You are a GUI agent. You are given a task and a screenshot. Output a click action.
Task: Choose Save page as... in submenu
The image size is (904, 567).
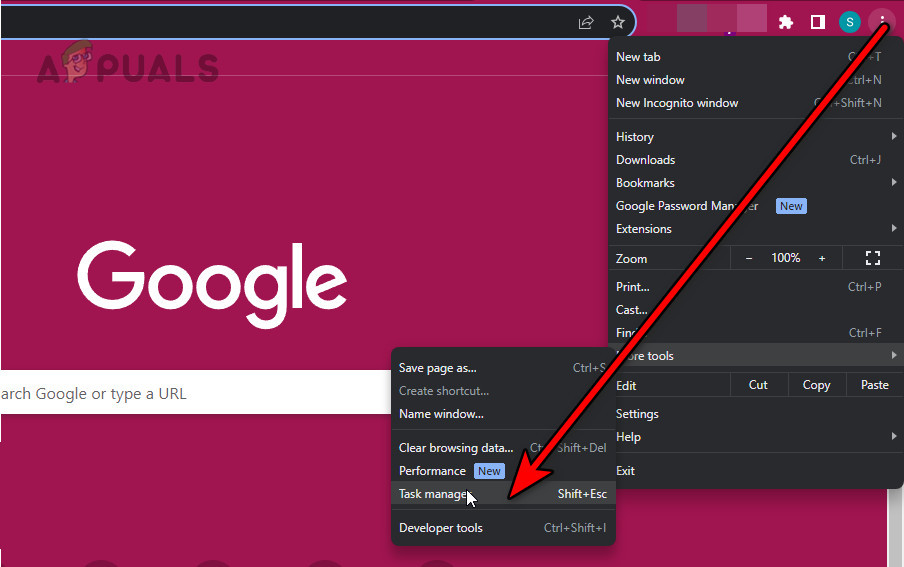503,368
